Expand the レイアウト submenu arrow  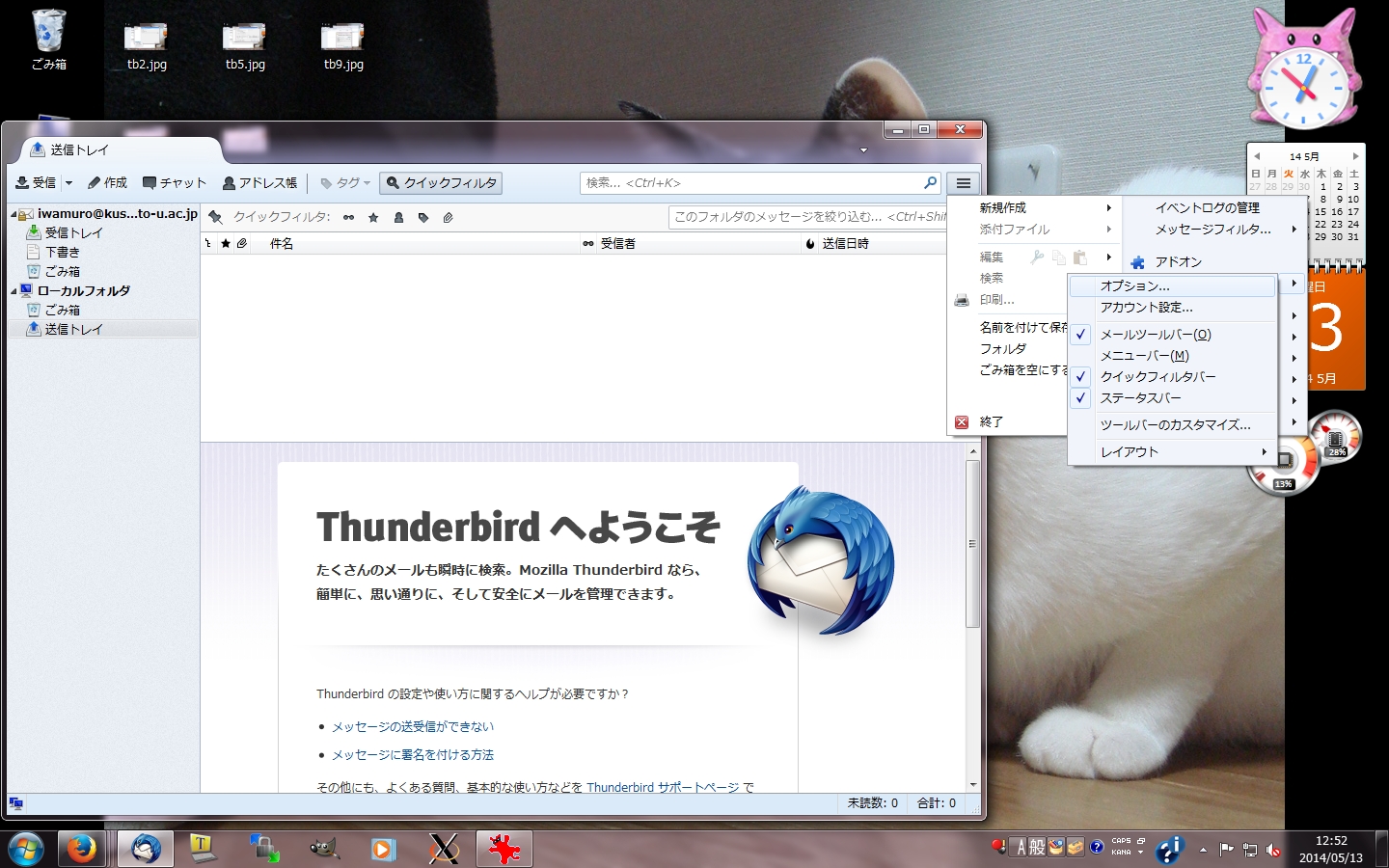pyautogui.click(x=1264, y=451)
